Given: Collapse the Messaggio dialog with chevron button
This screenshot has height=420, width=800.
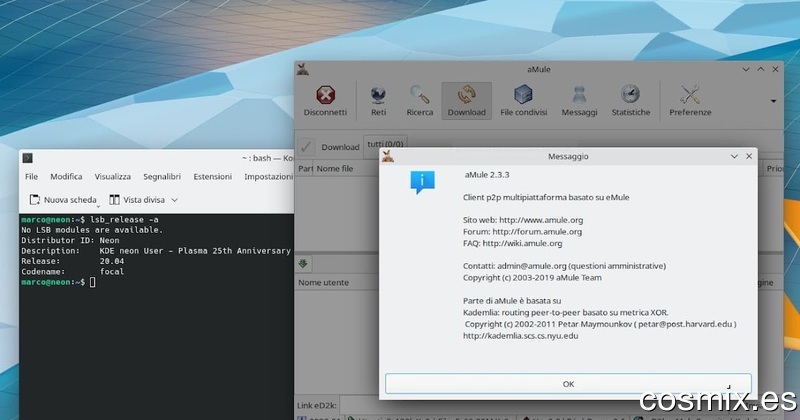Looking at the screenshot, I should click(734, 156).
